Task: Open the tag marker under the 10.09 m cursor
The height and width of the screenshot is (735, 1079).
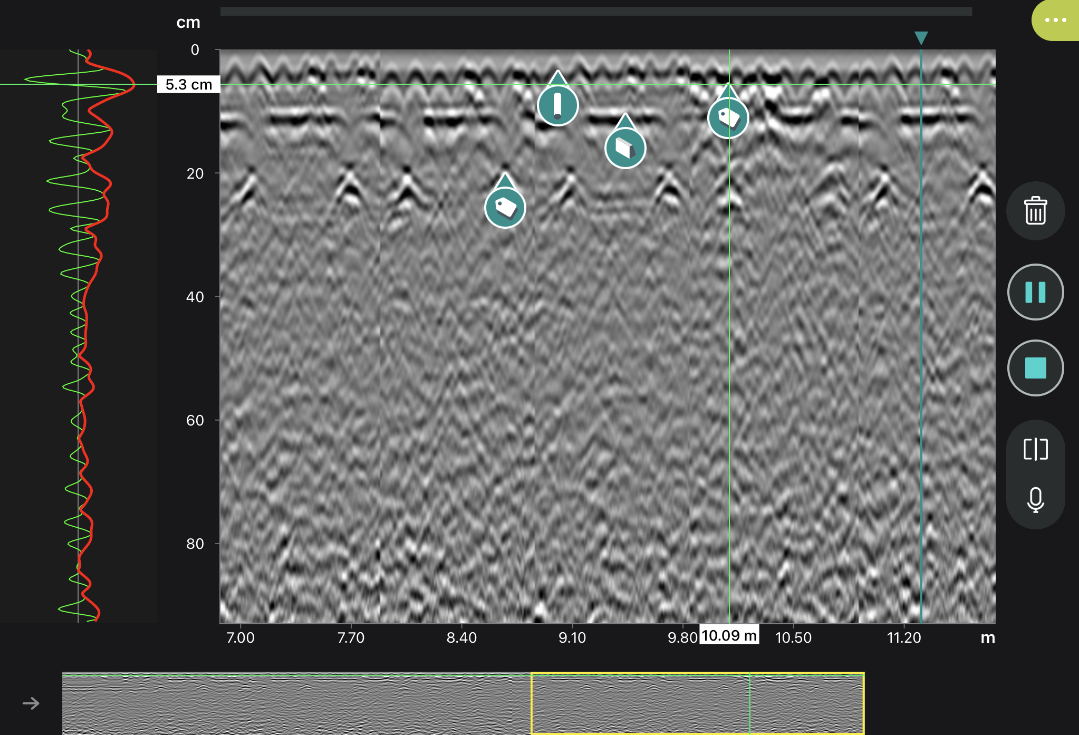Action: [728, 117]
